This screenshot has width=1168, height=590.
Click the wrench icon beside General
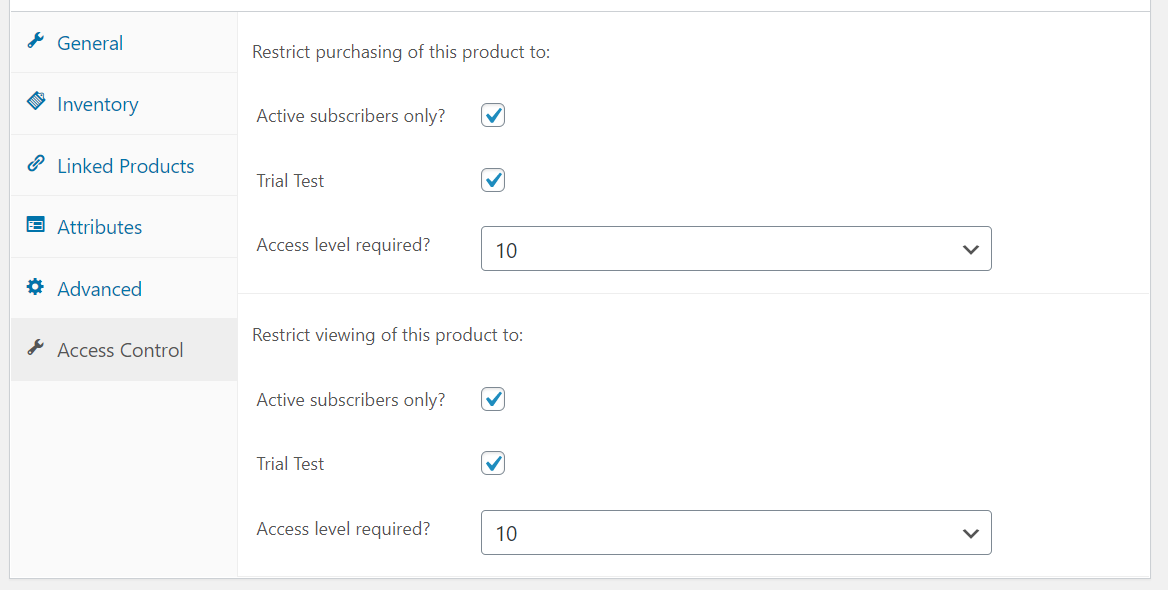pos(36,41)
